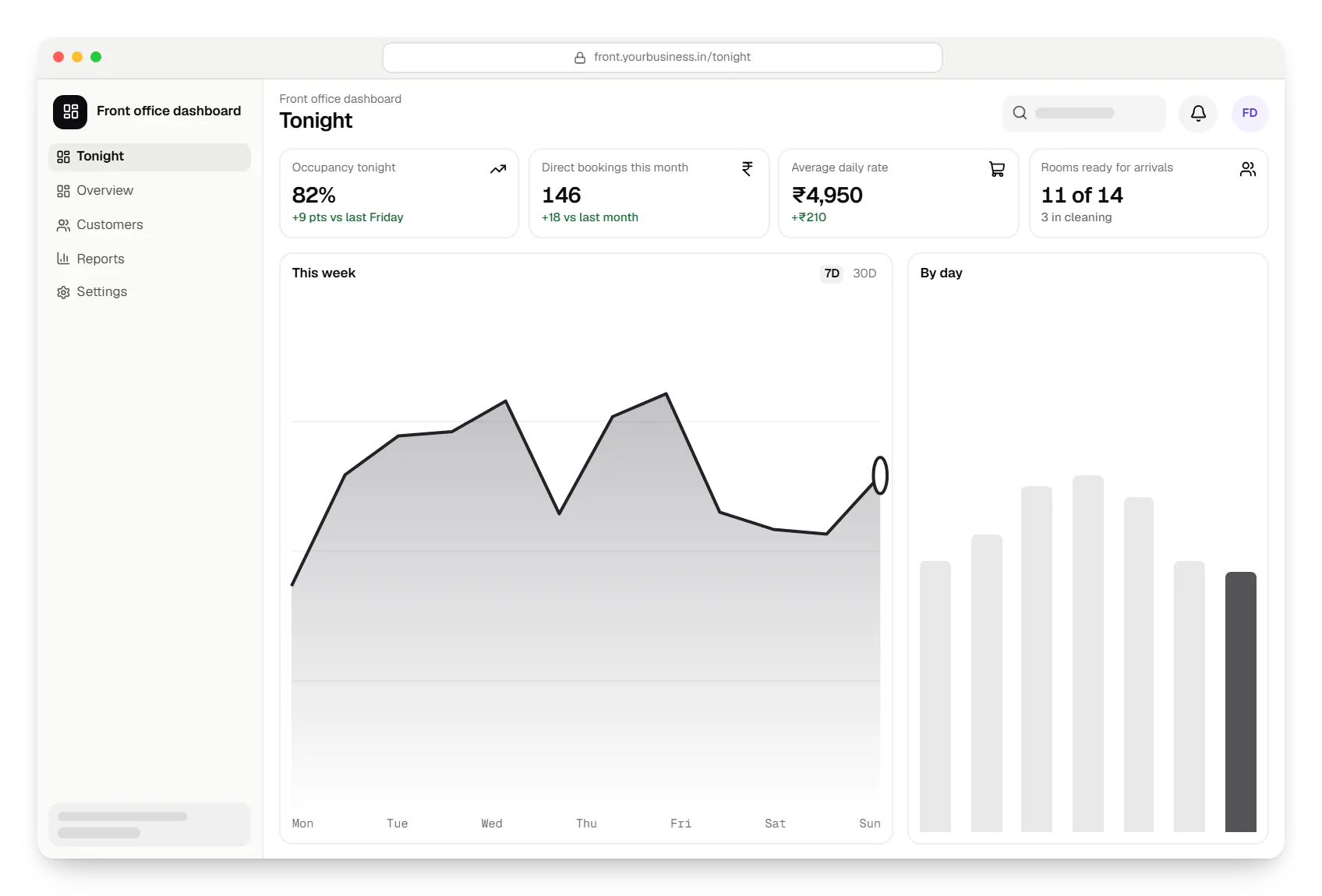
Task: Click the '+₹210' change text
Action: (809, 217)
